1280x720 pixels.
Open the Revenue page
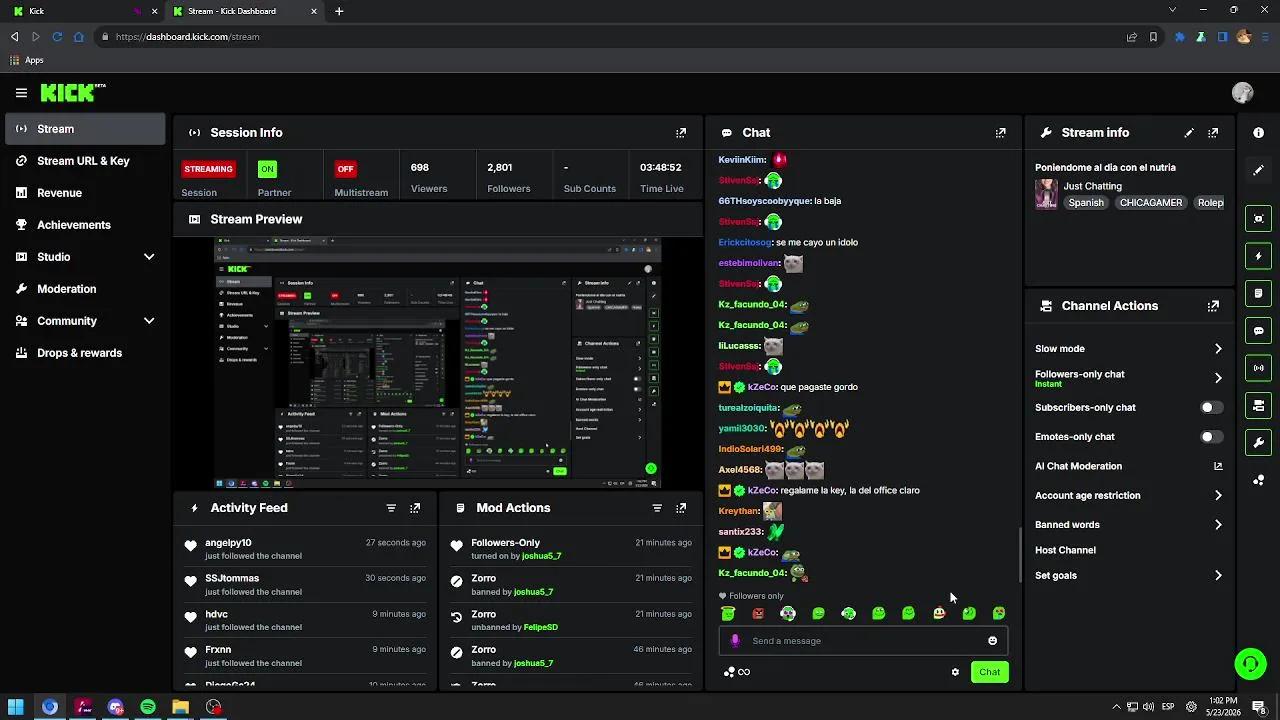click(85, 193)
